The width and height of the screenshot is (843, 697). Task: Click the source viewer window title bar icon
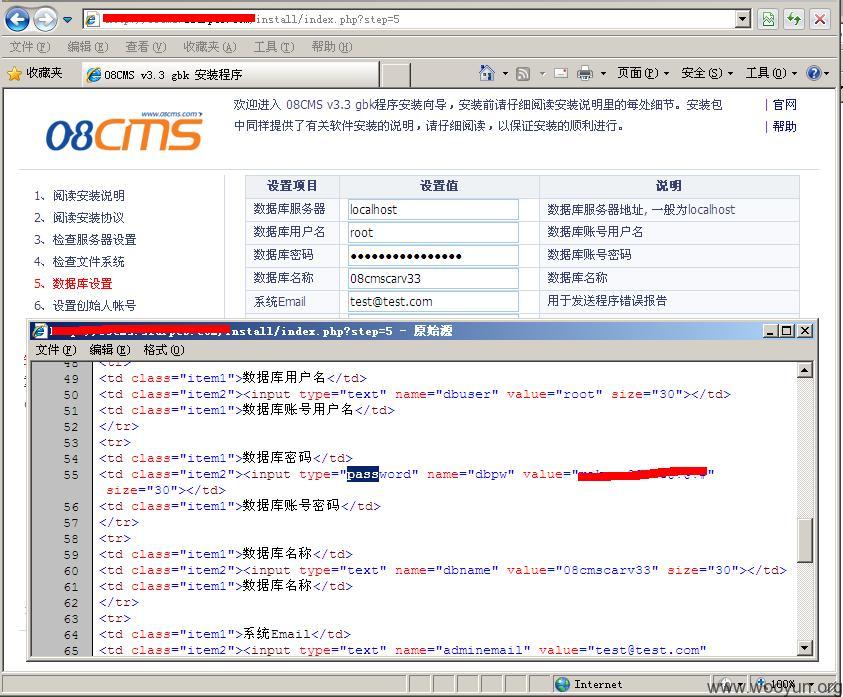(40, 331)
